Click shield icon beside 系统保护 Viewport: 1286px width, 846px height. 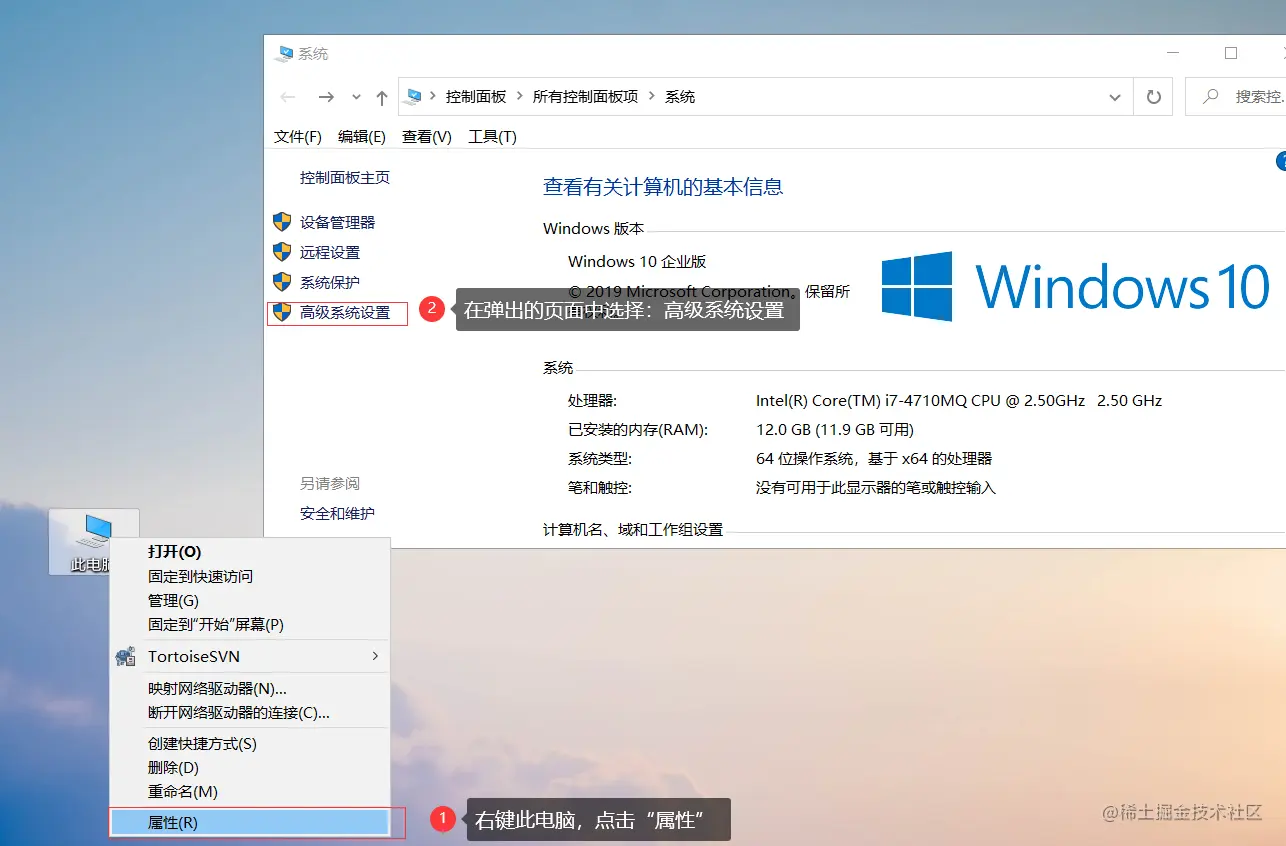(x=282, y=282)
